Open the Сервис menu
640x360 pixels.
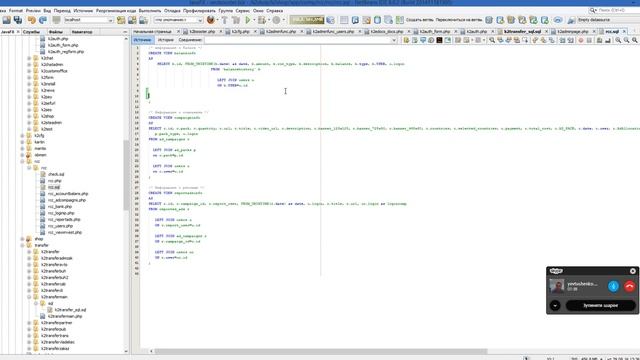(242, 11)
